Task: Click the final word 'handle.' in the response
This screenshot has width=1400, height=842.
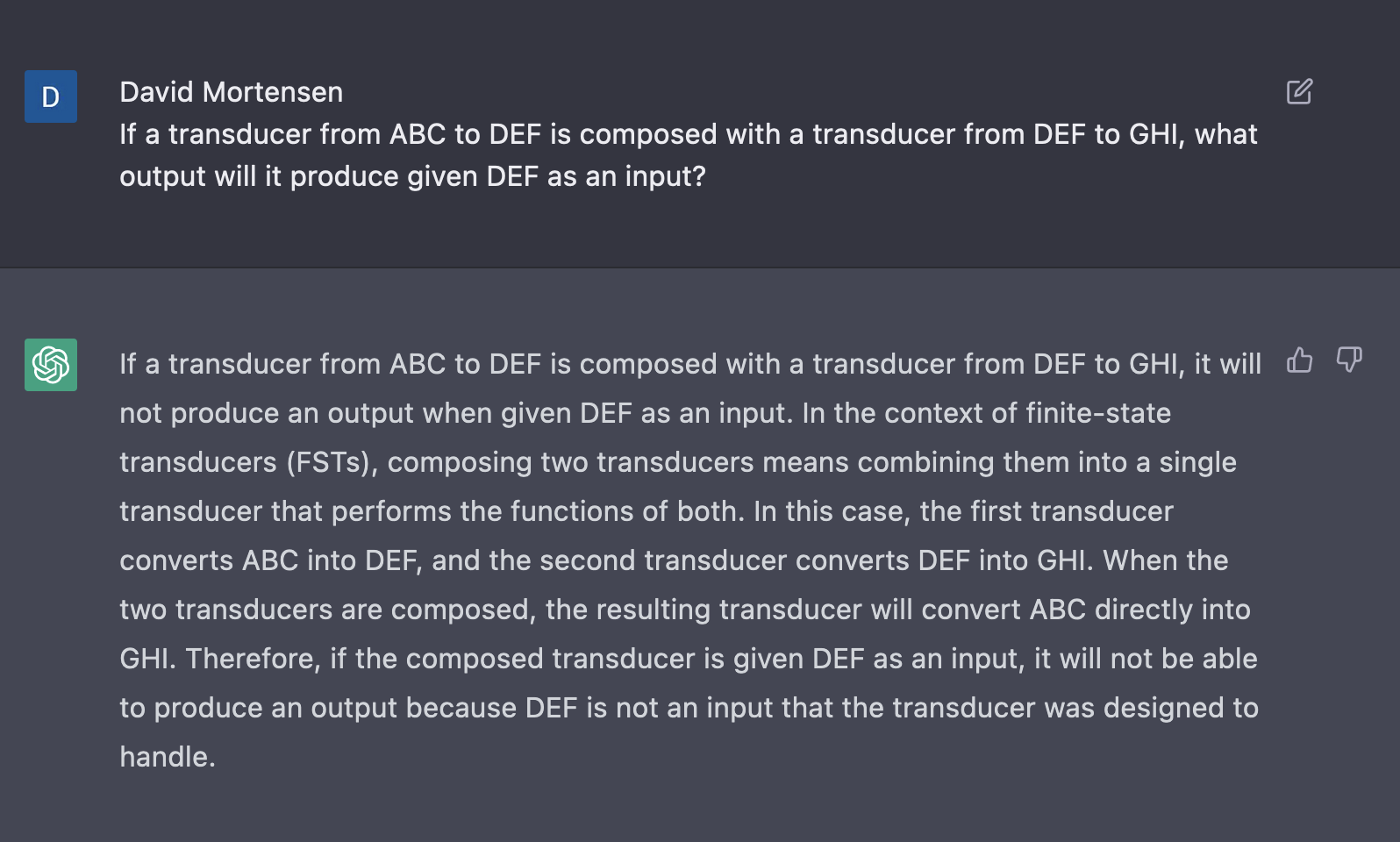Action: pyautogui.click(x=168, y=757)
